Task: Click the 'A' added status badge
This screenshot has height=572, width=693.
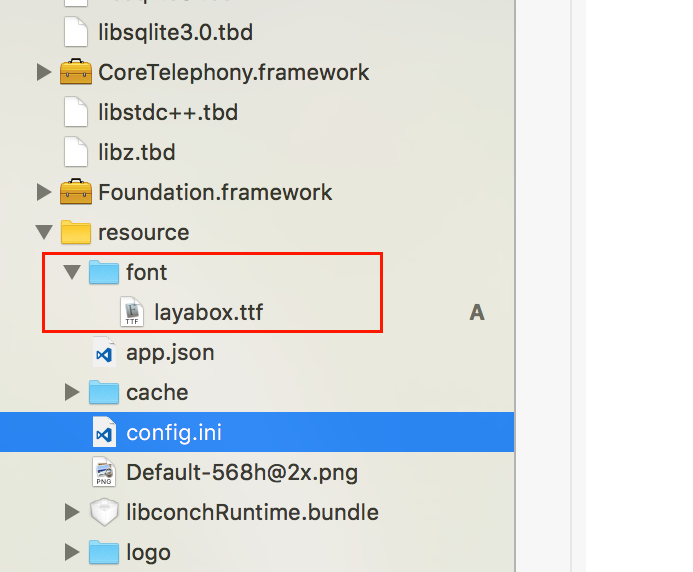Action: 477,313
